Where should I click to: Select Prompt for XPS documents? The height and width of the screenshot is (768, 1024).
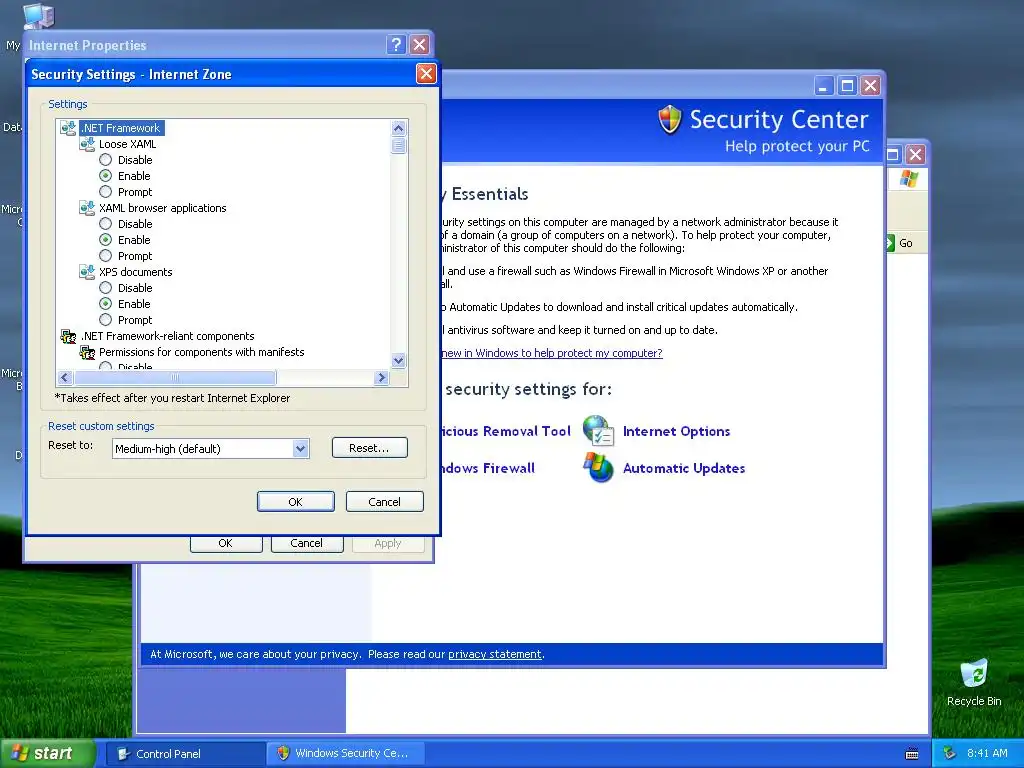coord(105,320)
